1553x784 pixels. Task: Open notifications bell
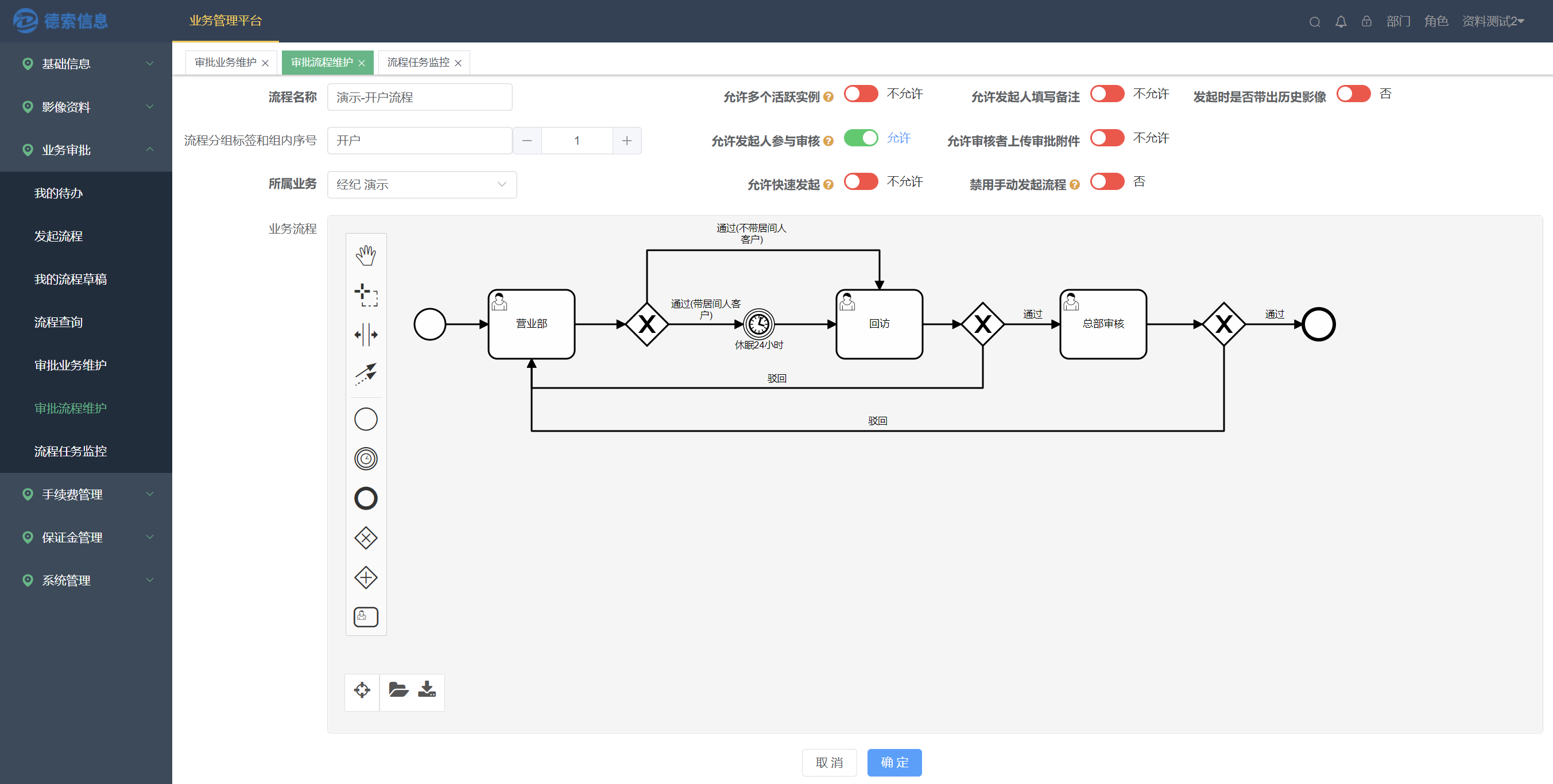click(x=1341, y=22)
